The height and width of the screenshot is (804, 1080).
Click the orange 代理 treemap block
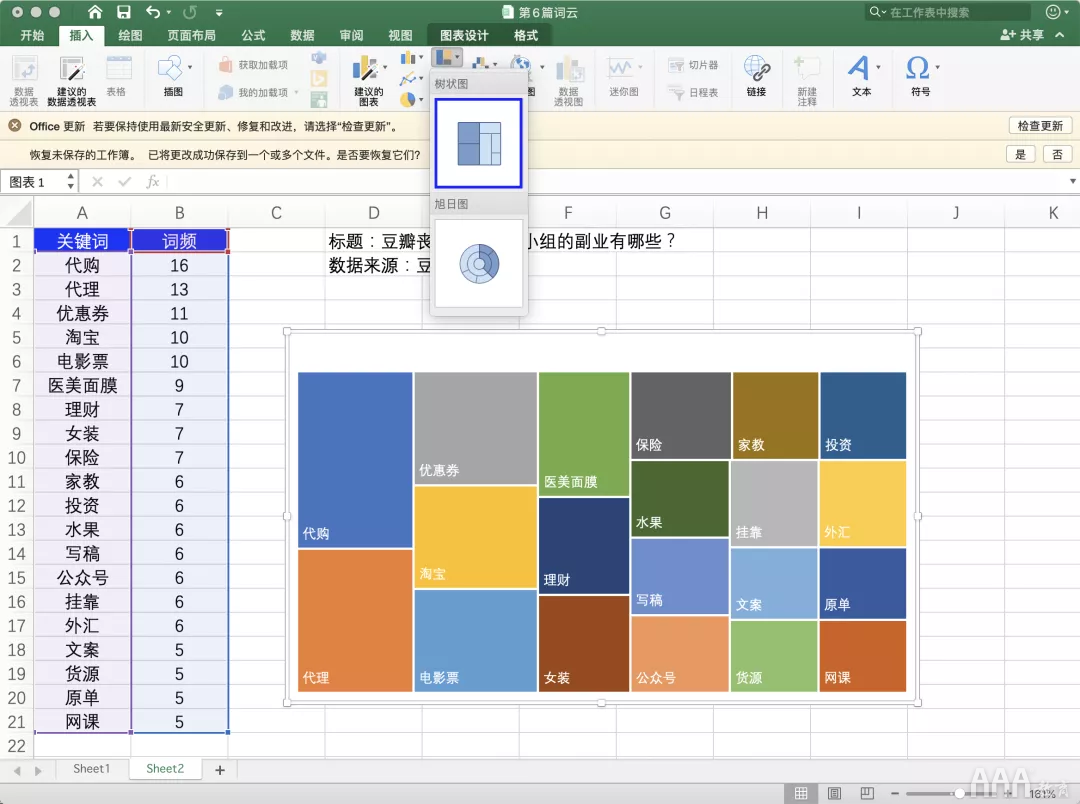(355, 620)
